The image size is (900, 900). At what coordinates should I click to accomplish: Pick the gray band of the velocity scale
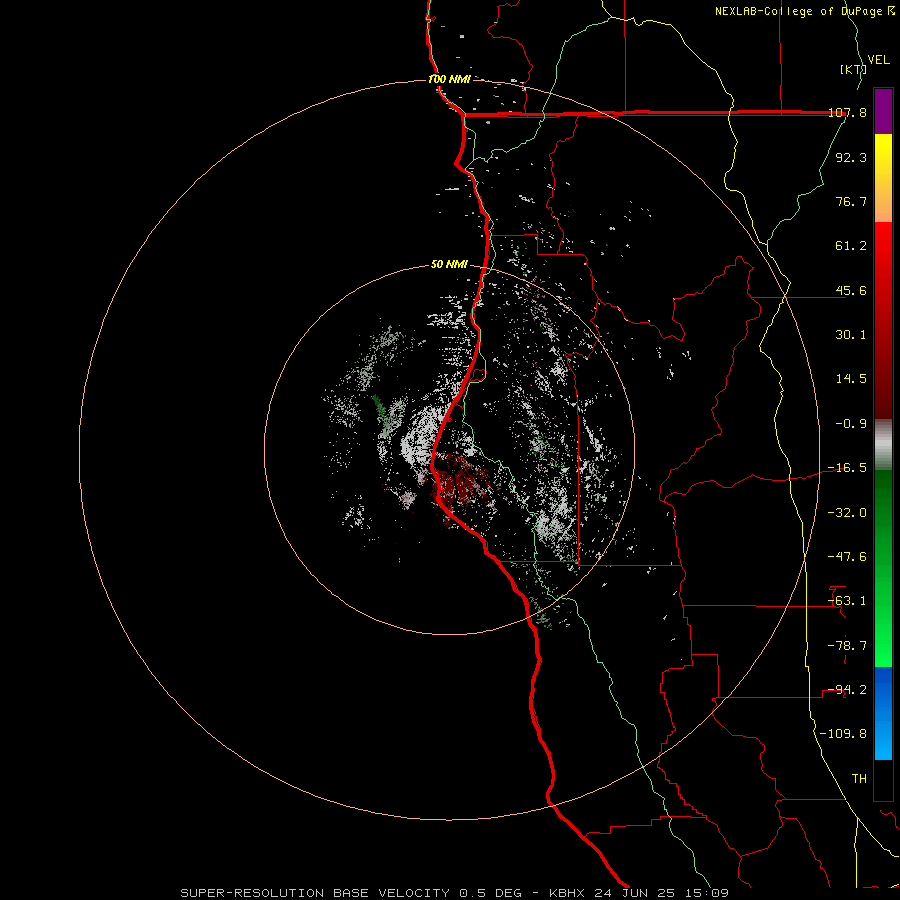click(883, 444)
